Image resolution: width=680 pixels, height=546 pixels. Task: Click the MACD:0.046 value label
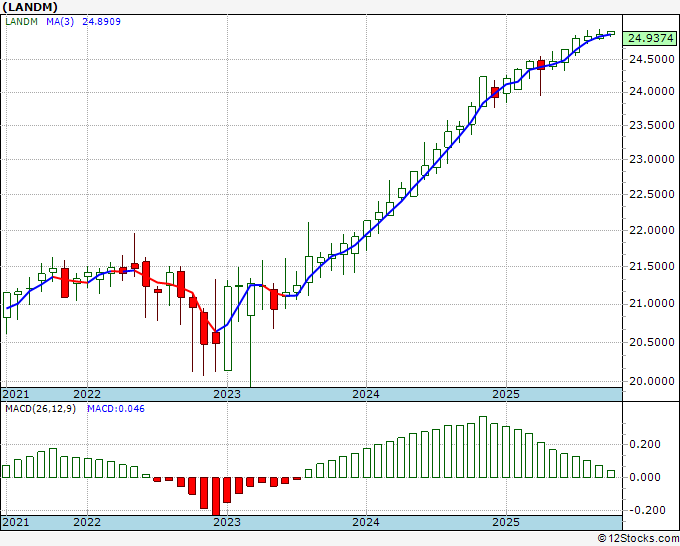116,409
